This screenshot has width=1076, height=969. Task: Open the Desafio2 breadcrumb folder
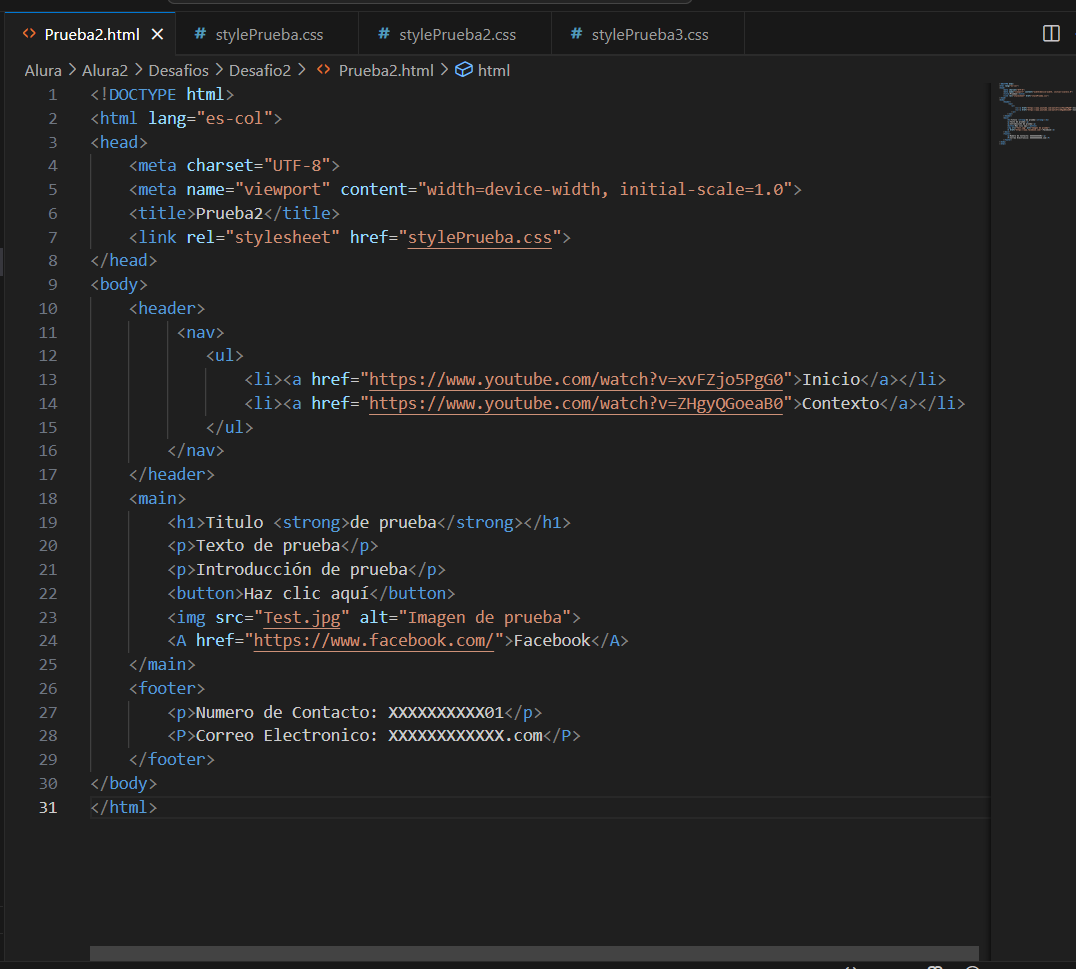[259, 71]
